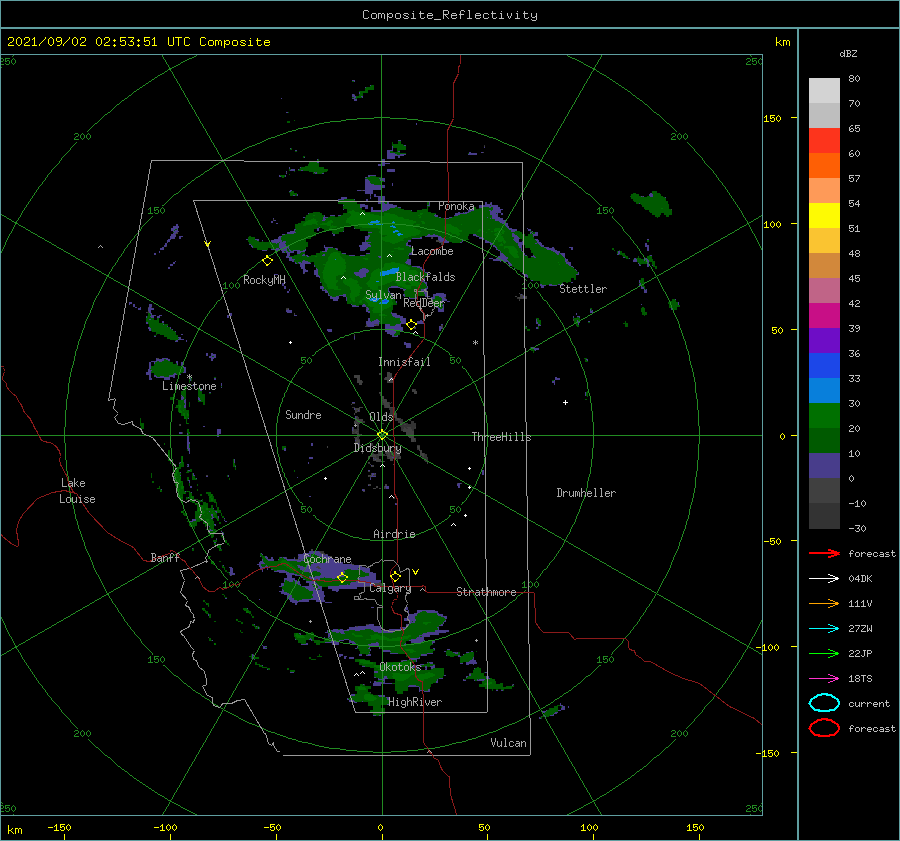Click the white 04DK arrow legend icon
This screenshot has height=841, width=900.
(x=824, y=579)
